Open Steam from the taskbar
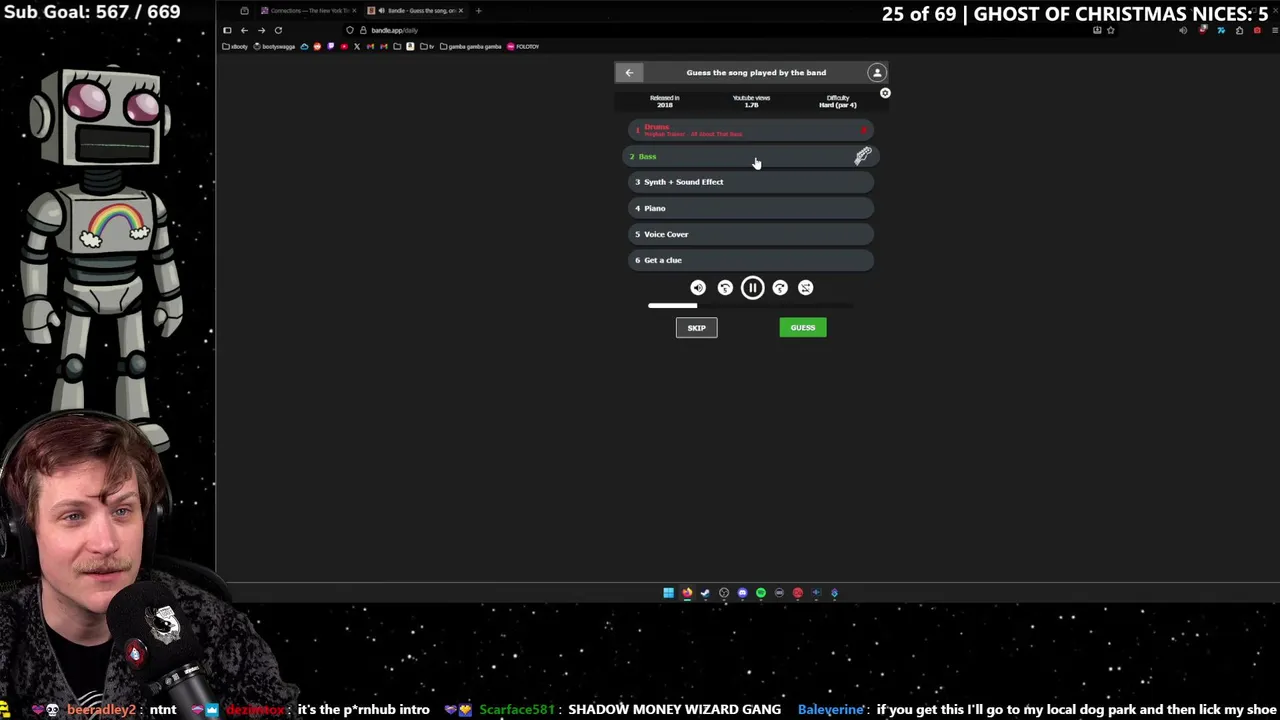 point(705,593)
